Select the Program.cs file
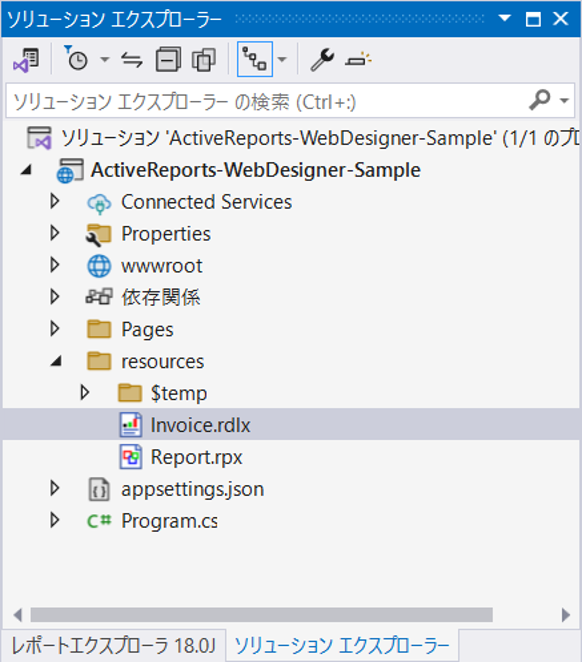The width and height of the screenshot is (582, 662). pos(169,521)
